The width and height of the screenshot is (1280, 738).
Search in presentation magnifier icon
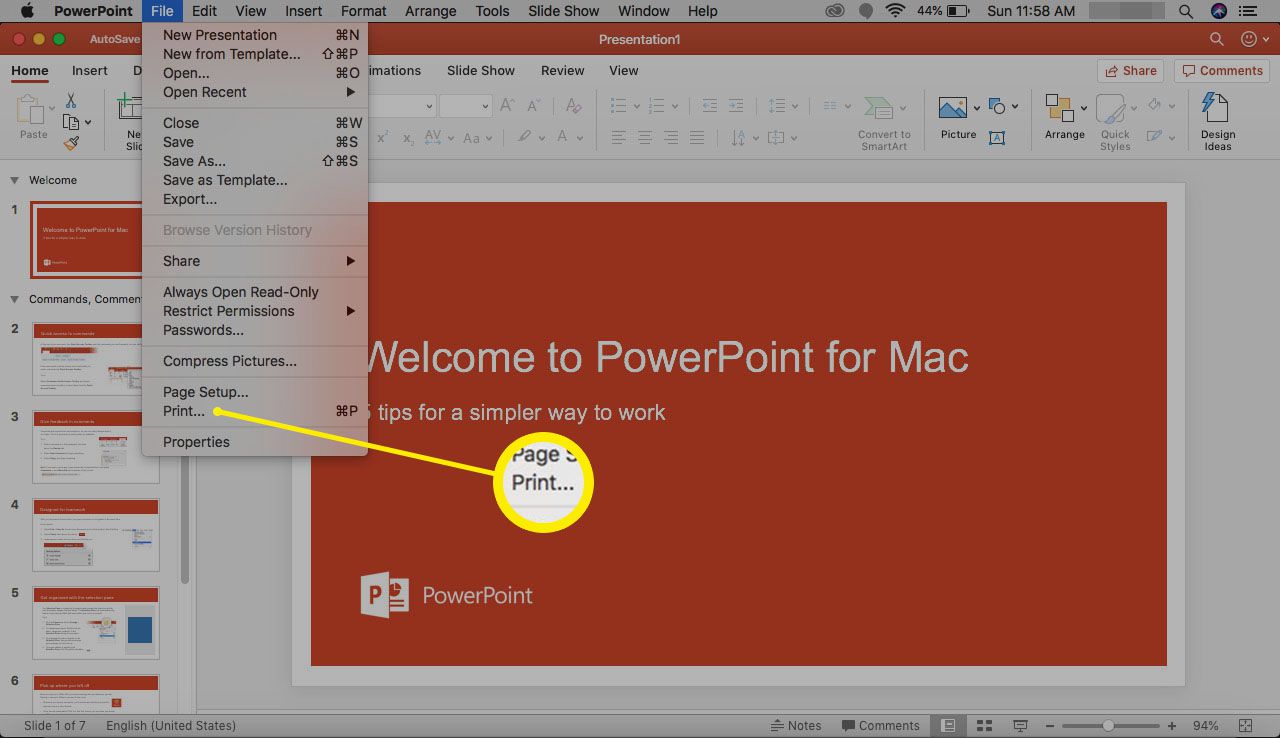tap(1217, 39)
